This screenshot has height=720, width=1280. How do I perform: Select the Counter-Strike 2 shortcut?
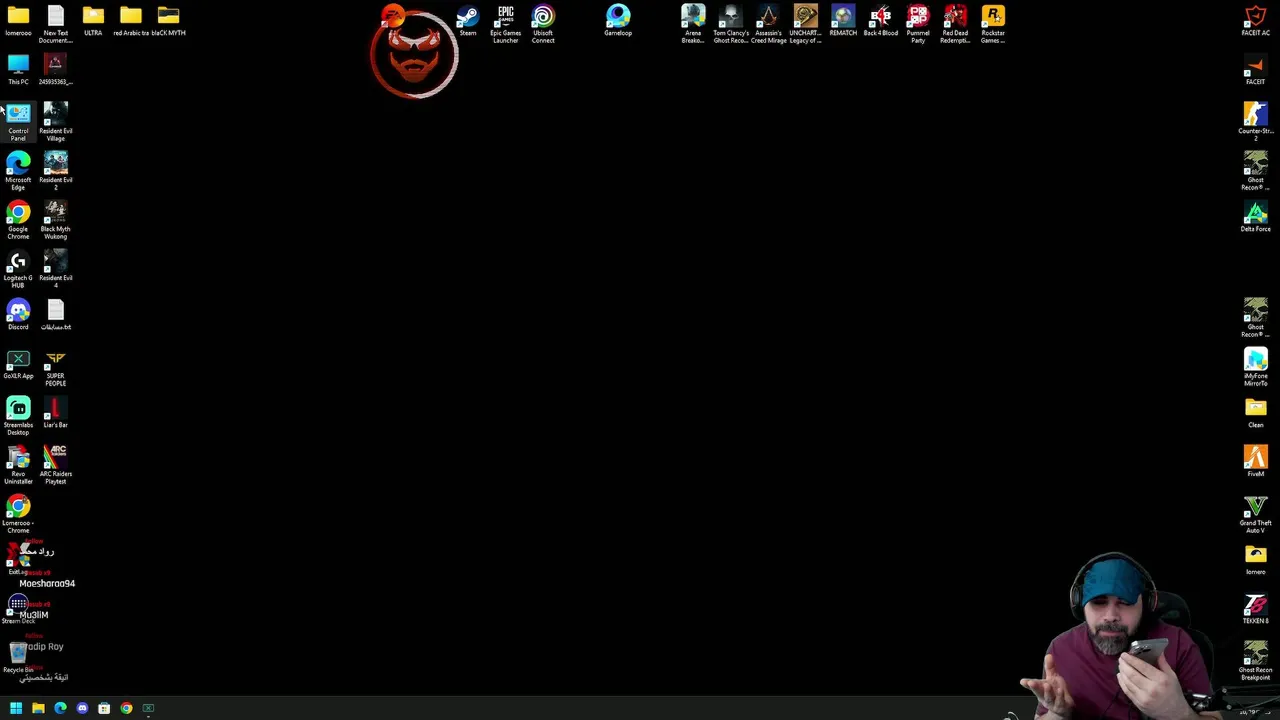[x=1256, y=122]
